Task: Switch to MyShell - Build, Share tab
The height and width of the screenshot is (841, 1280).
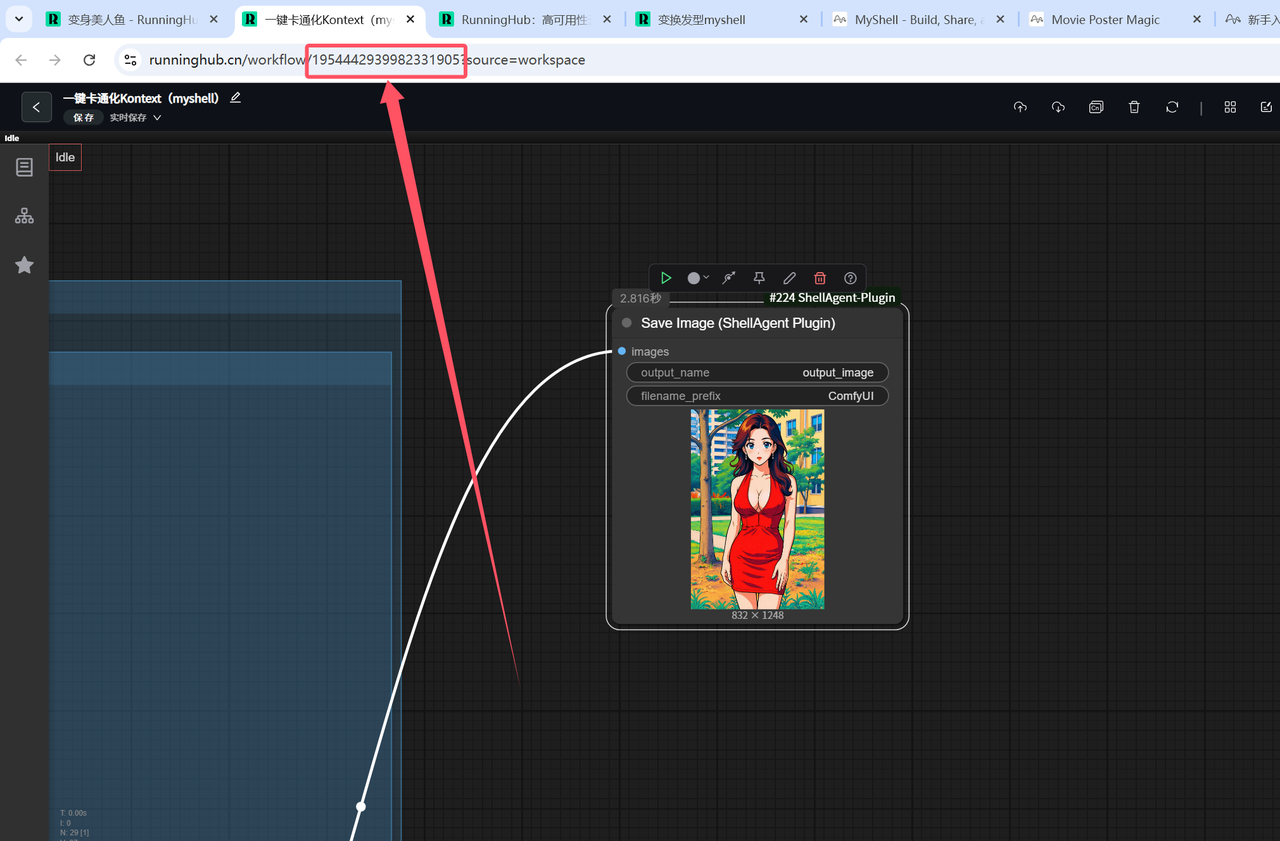Action: (919, 19)
